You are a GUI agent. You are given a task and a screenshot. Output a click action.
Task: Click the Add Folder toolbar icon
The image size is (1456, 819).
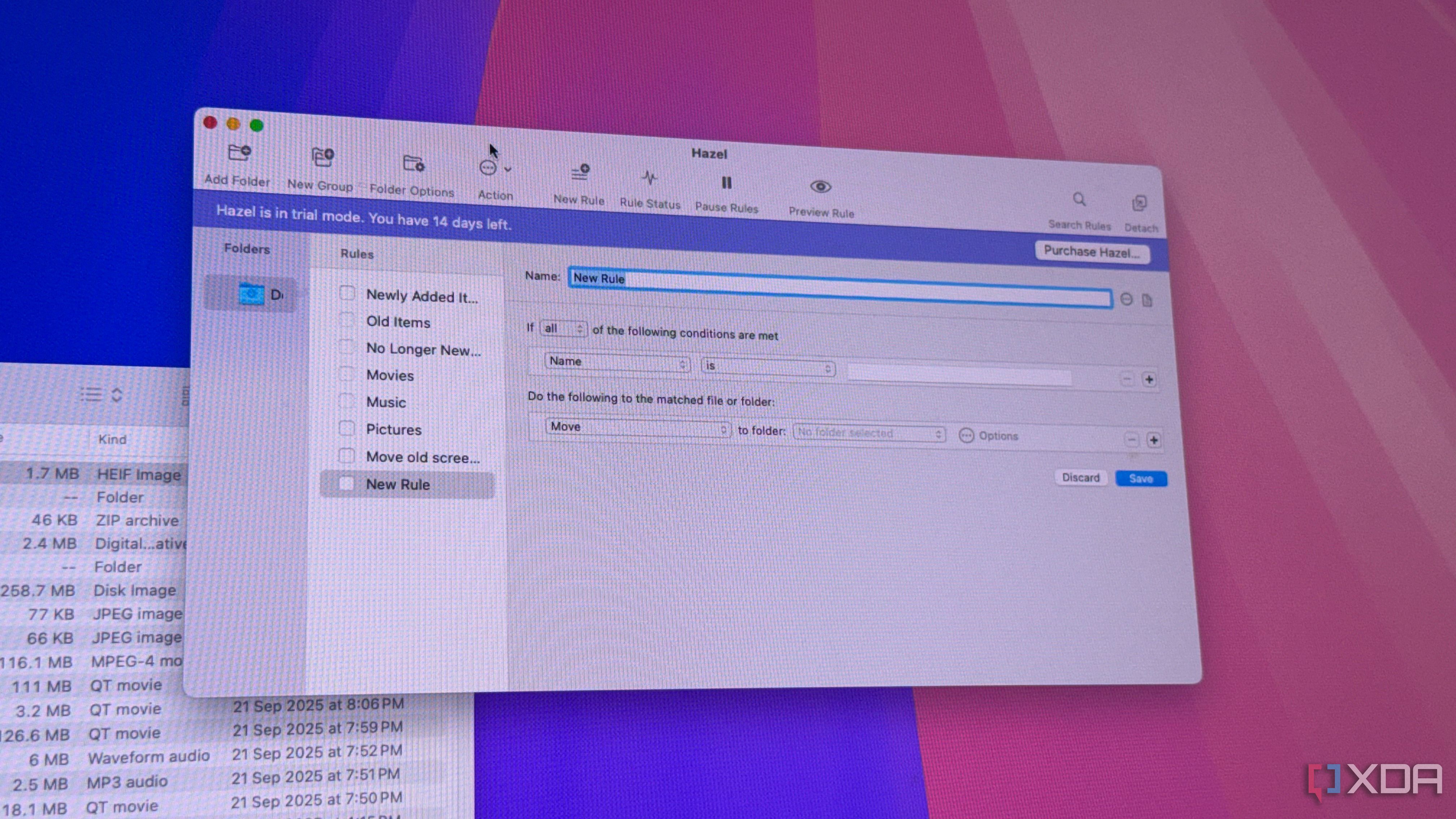click(x=239, y=153)
